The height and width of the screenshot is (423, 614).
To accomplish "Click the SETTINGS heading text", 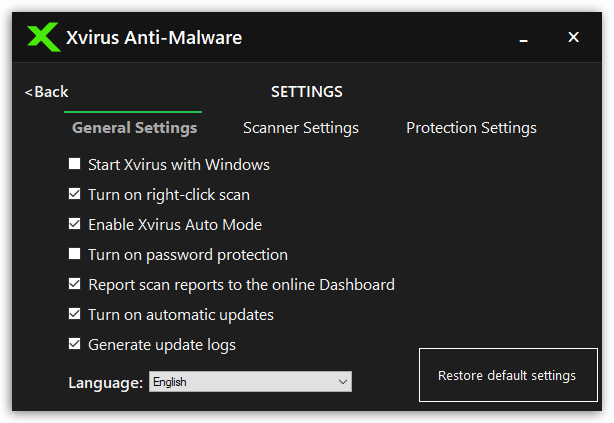I will pos(307,92).
